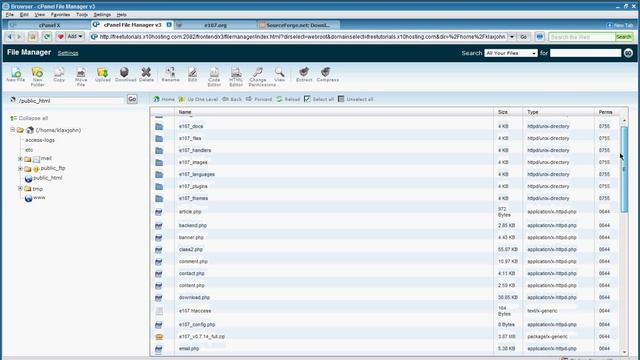Expand the tmp folder node

20,189
